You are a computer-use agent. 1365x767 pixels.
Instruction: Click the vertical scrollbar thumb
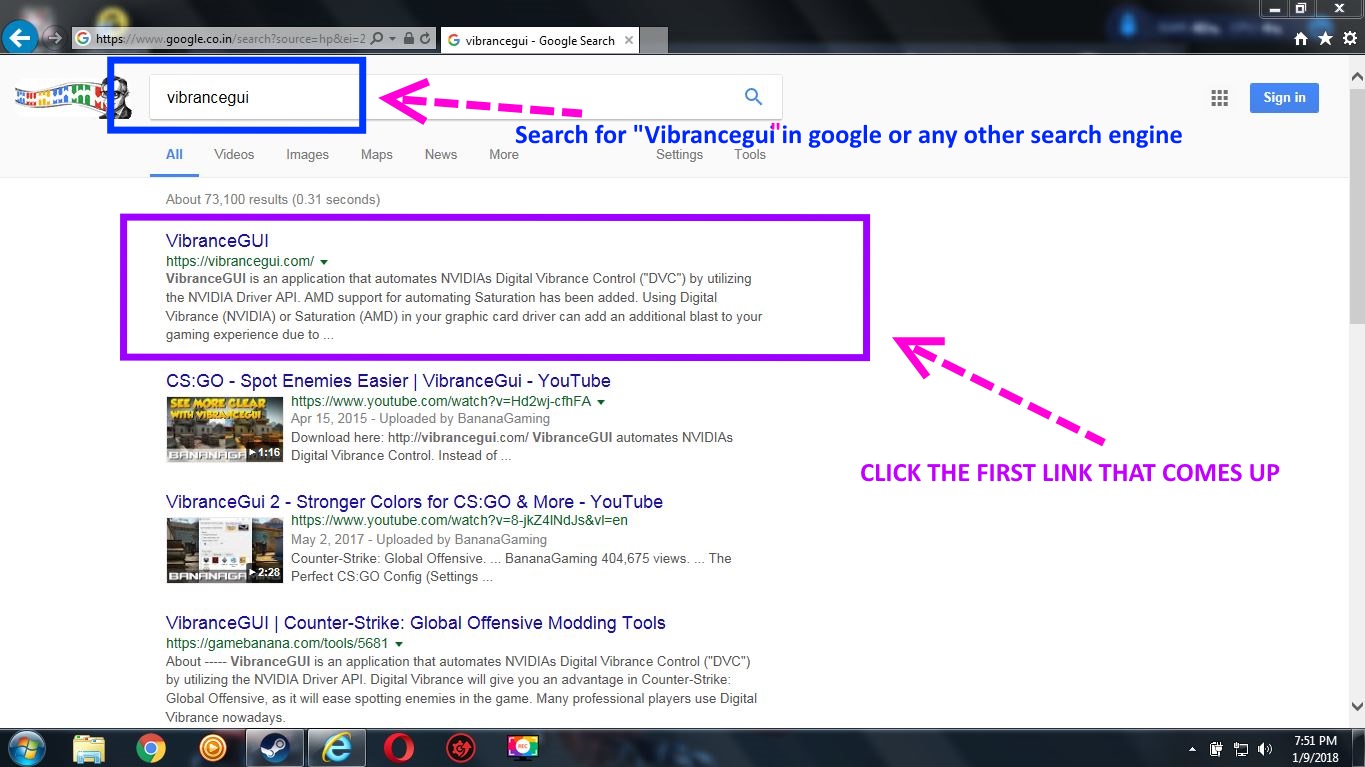pyautogui.click(x=1357, y=205)
